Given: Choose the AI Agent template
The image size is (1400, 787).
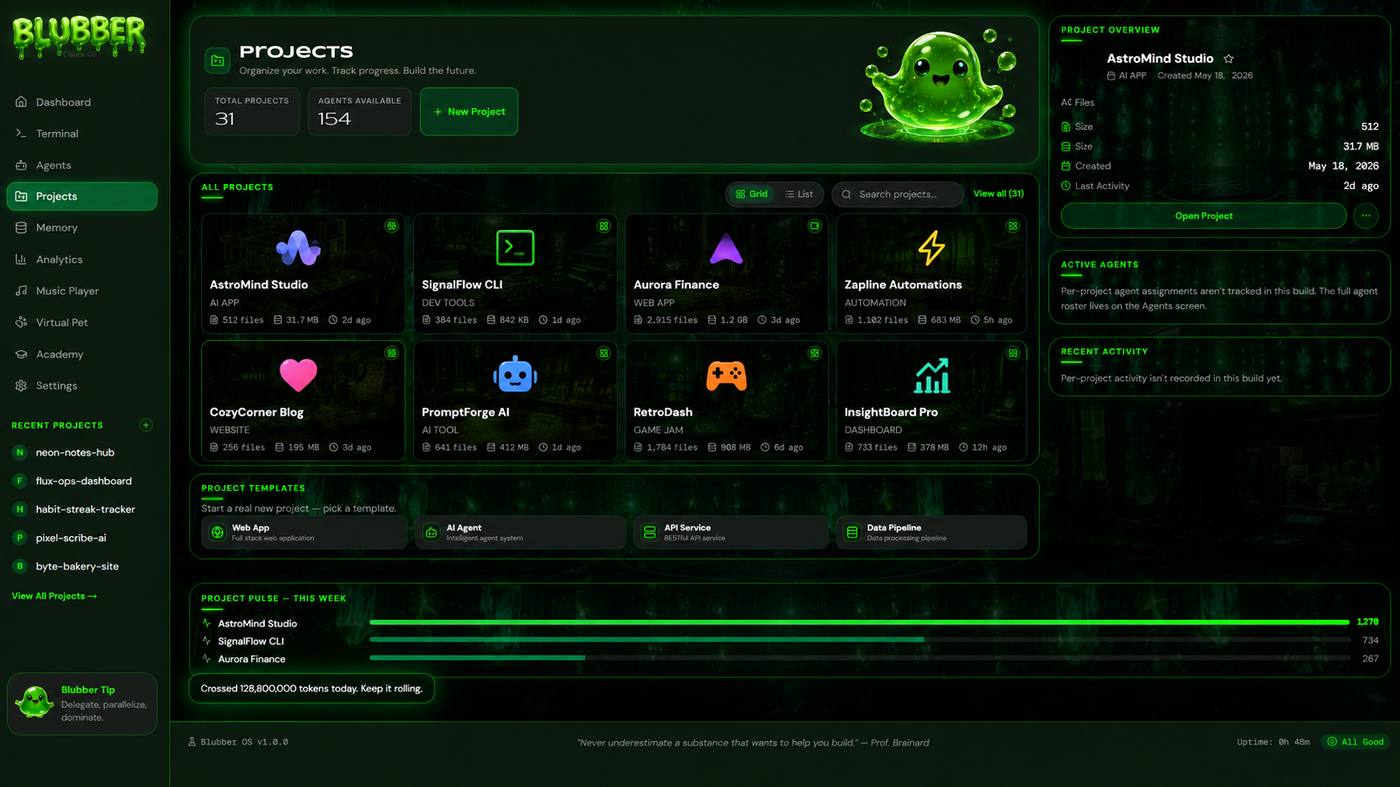Looking at the screenshot, I should (521, 532).
